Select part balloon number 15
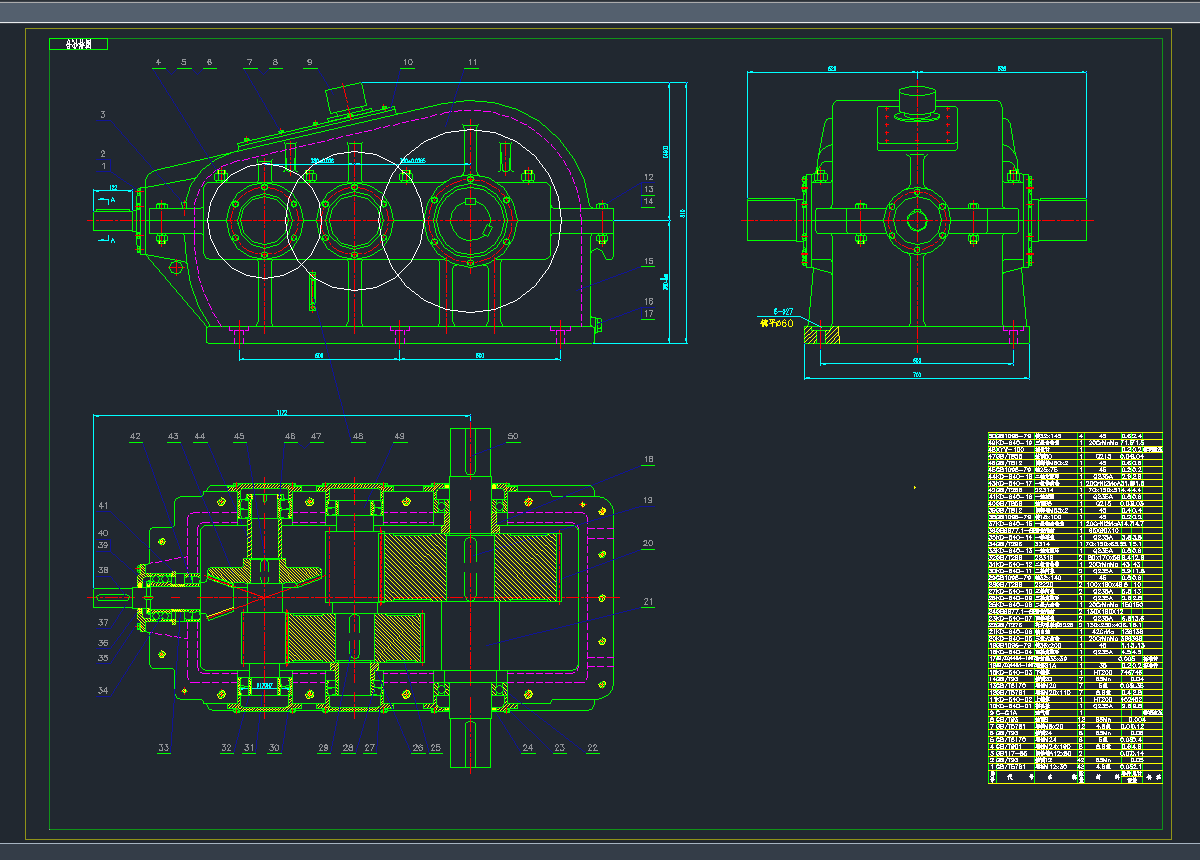The height and width of the screenshot is (860, 1200). tap(648, 262)
